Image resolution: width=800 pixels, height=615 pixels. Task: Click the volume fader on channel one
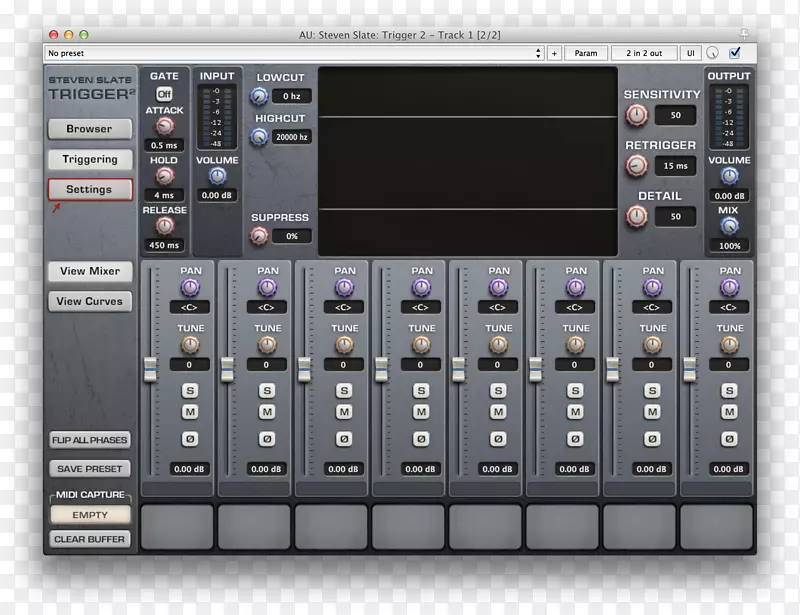151,369
